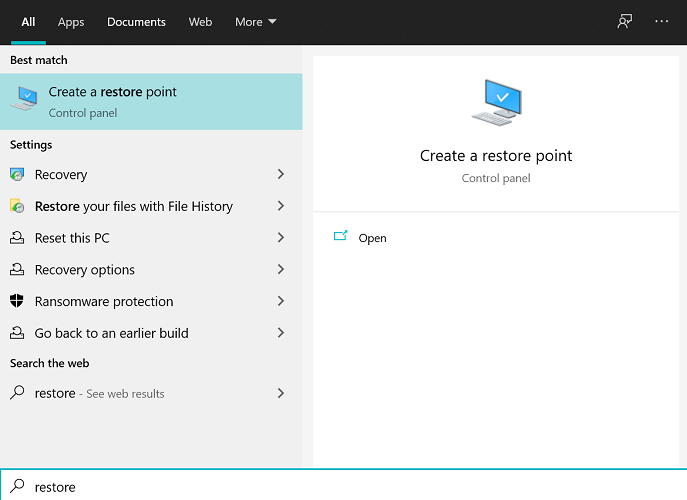Expand the Recovery result arrow
Screen dimensions: 687x500
(281, 174)
